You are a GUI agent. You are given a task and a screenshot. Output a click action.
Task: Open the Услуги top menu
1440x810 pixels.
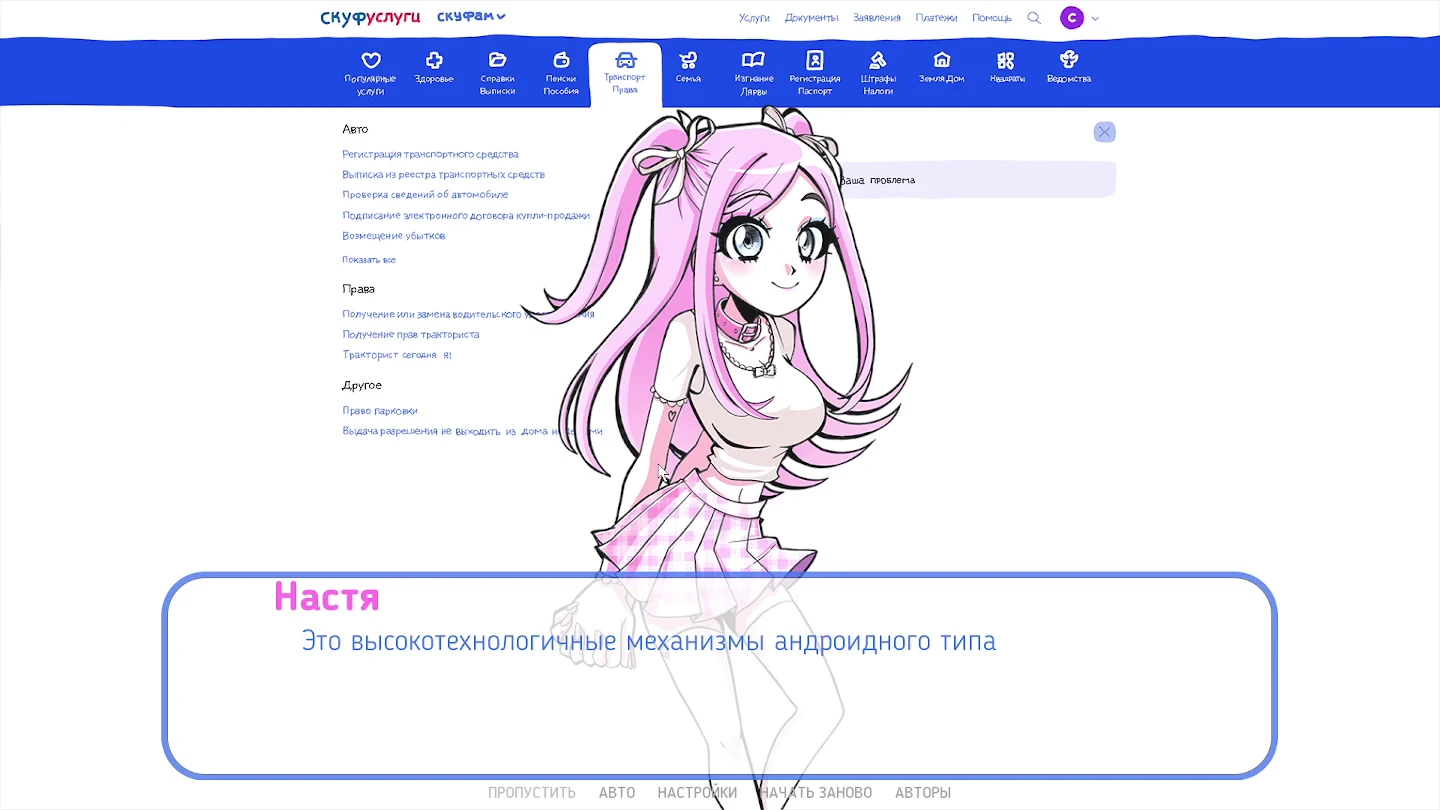tap(754, 18)
